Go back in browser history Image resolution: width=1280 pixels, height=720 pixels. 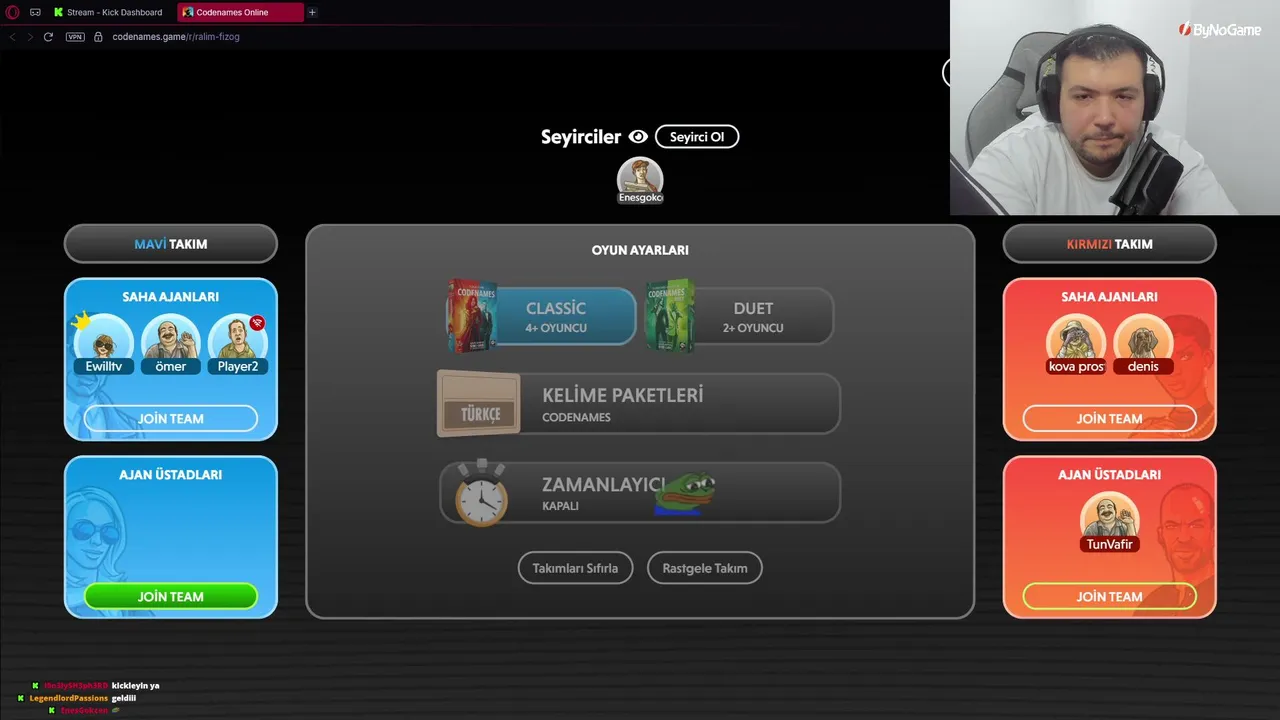[13, 37]
